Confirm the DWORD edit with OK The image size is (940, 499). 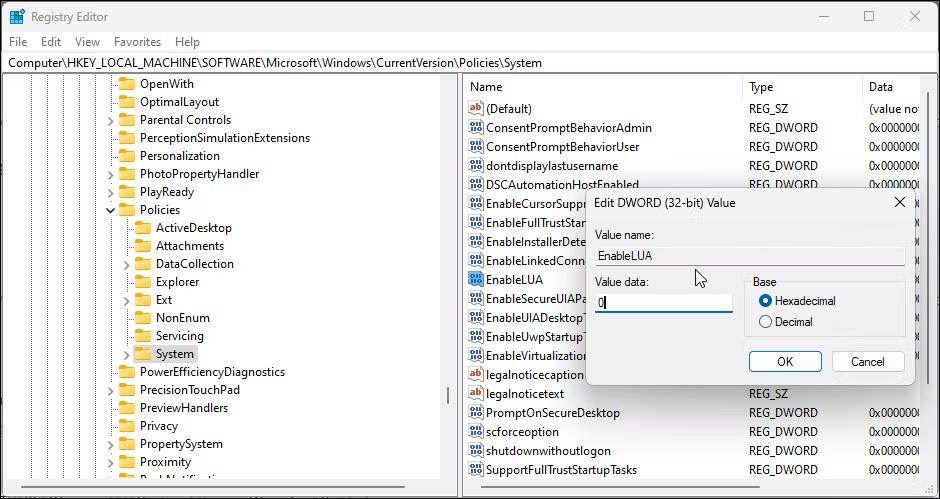(x=785, y=362)
